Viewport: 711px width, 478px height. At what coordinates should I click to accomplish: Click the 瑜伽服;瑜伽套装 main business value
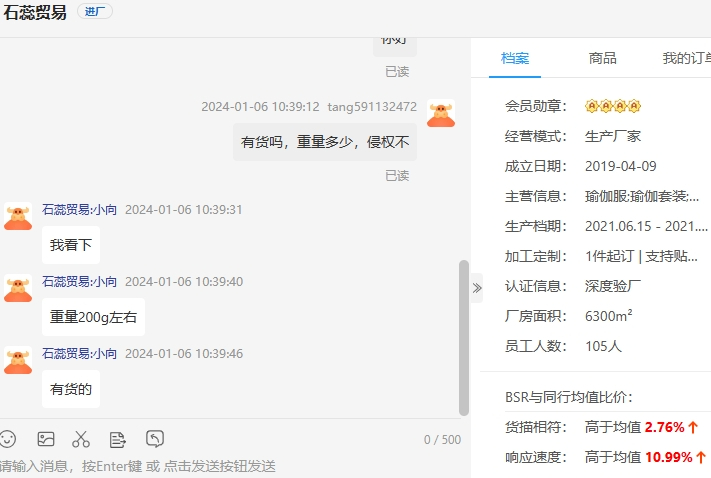642,196
